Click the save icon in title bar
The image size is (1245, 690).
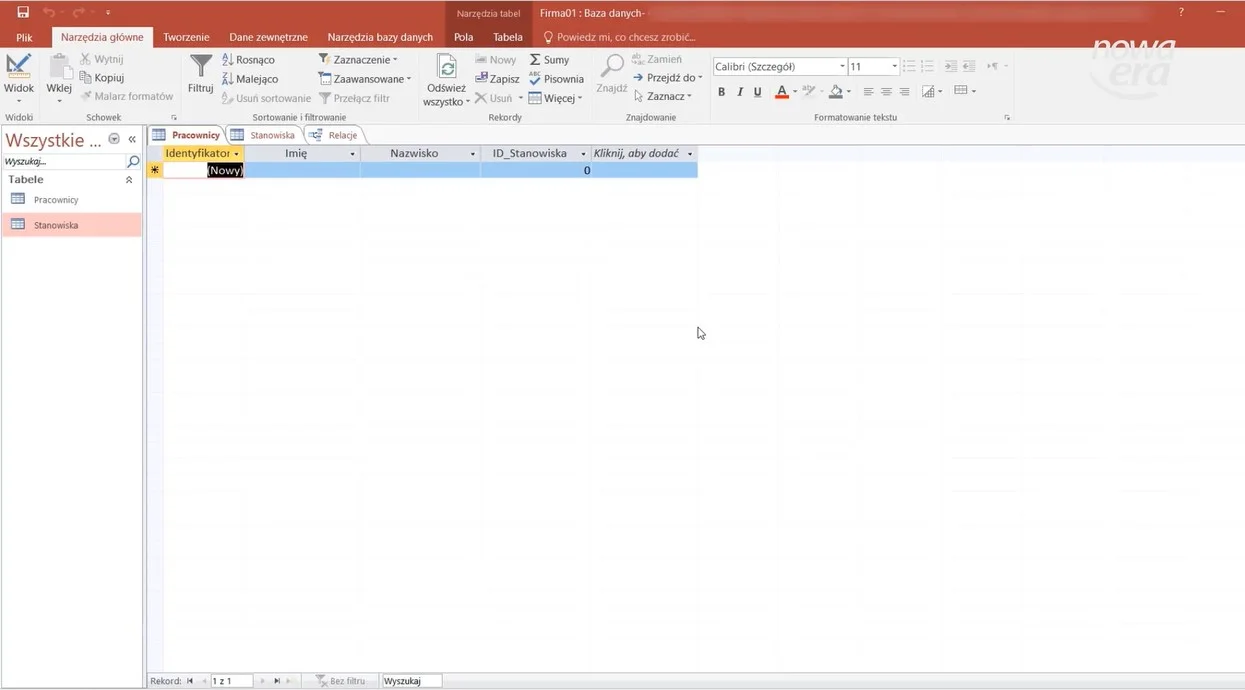coord(23,12)
